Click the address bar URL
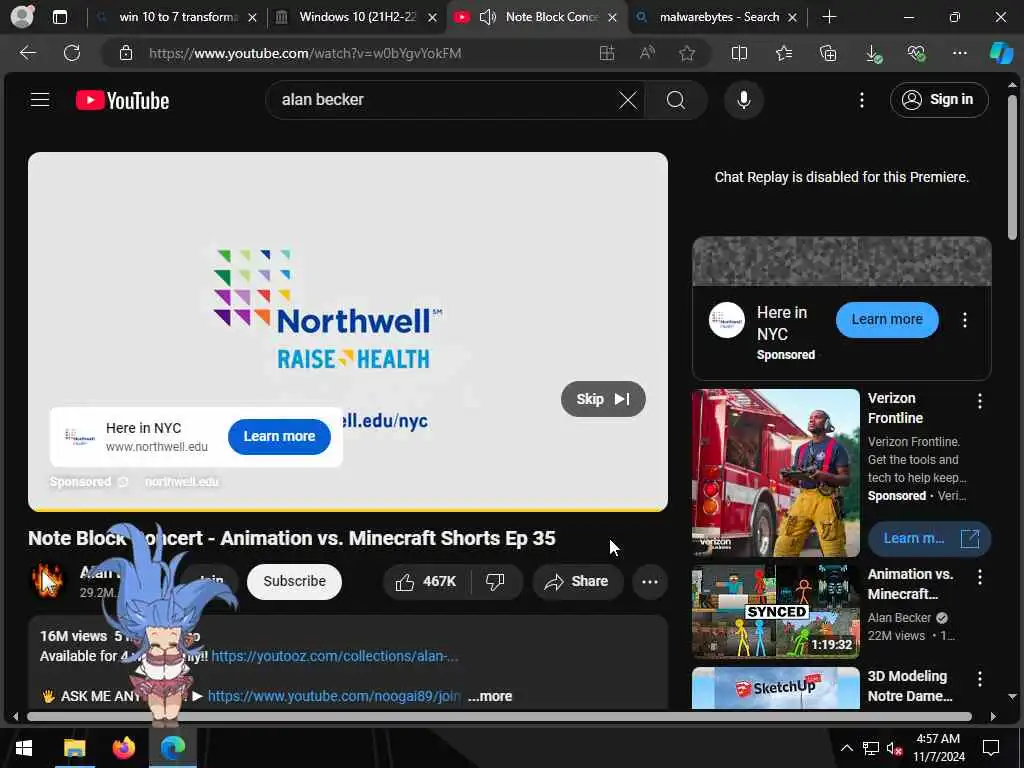The image size is (1024, 768). pyautogui.click(x=305, y=53)
